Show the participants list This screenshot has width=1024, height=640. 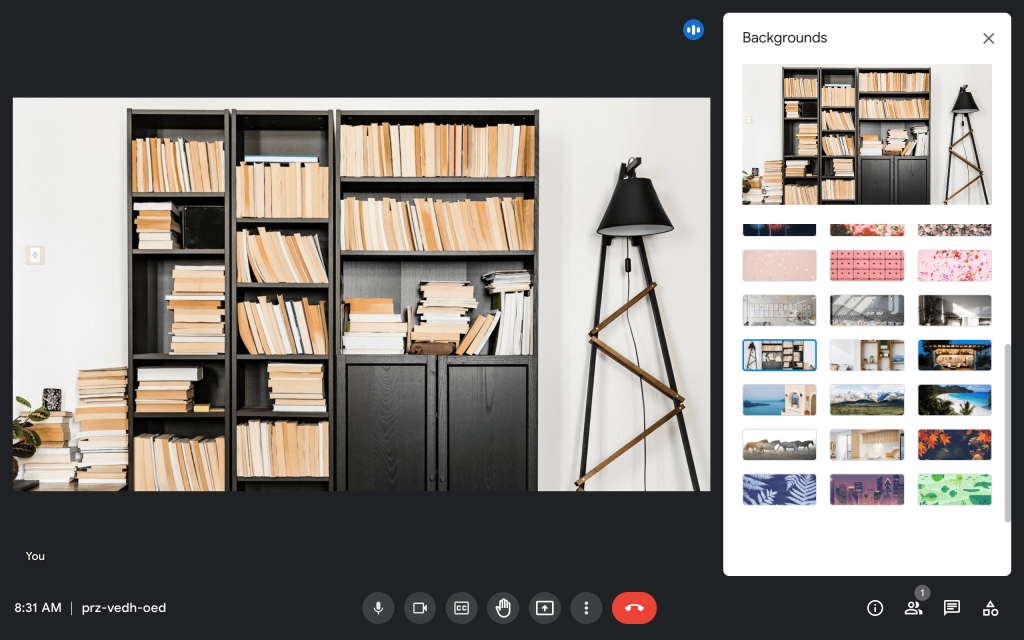(913, 608)
